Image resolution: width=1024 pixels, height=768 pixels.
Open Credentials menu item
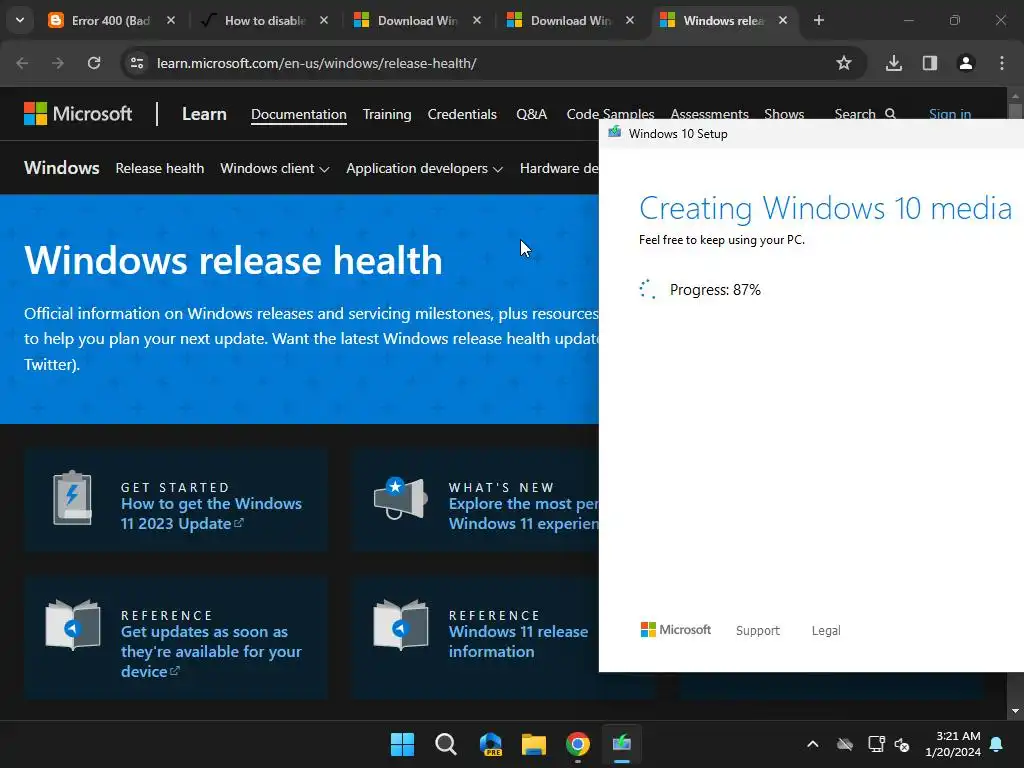coord(462,114)
